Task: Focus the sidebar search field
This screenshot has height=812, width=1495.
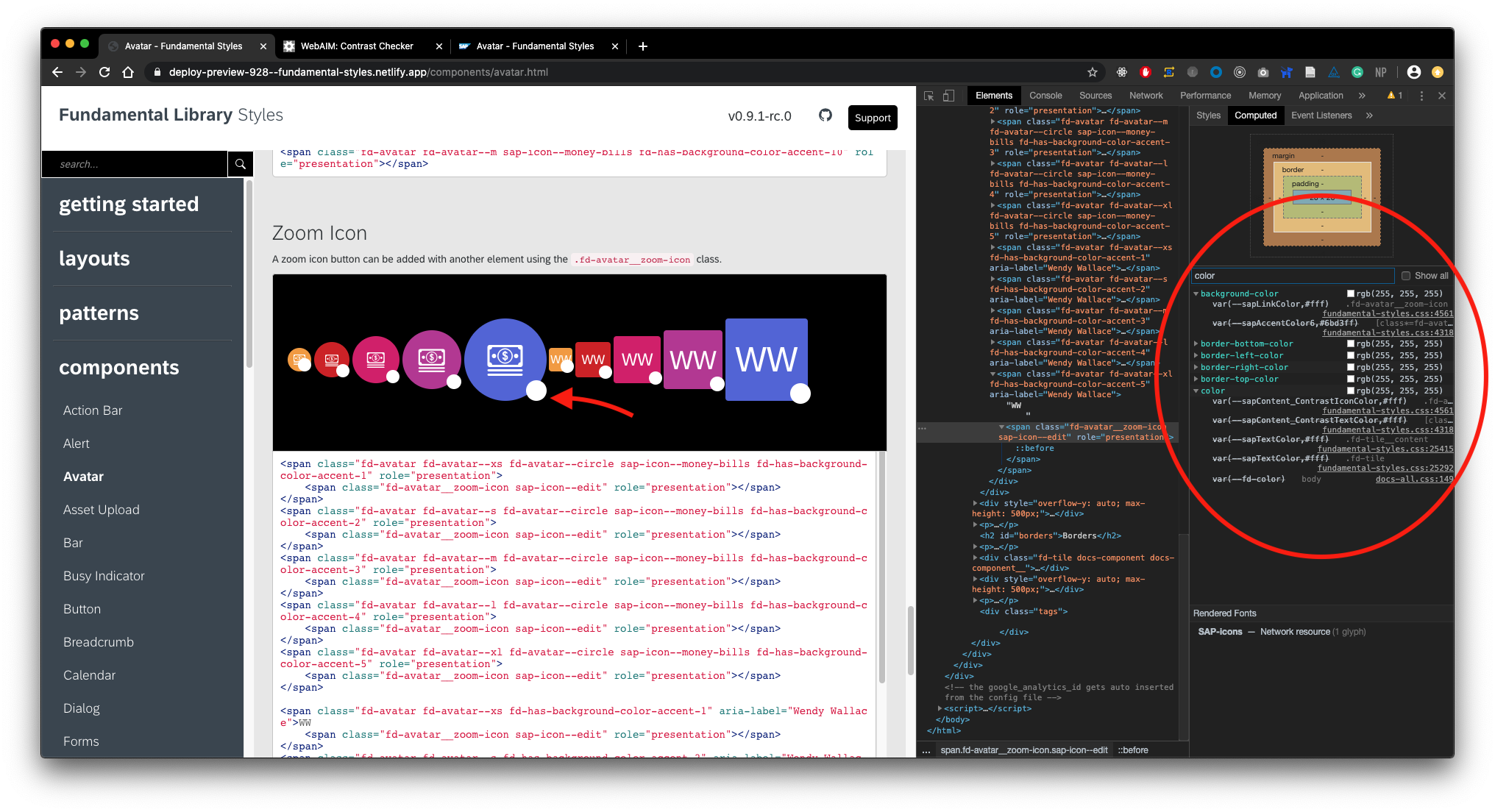Action: coord(135,164)
